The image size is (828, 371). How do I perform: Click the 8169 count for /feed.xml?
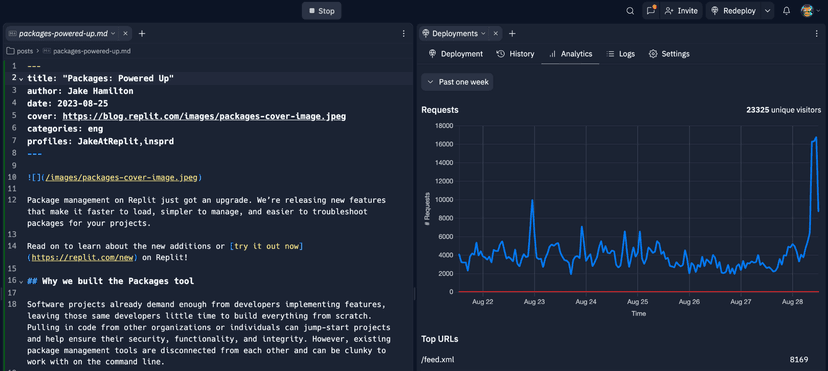(799, 359)
